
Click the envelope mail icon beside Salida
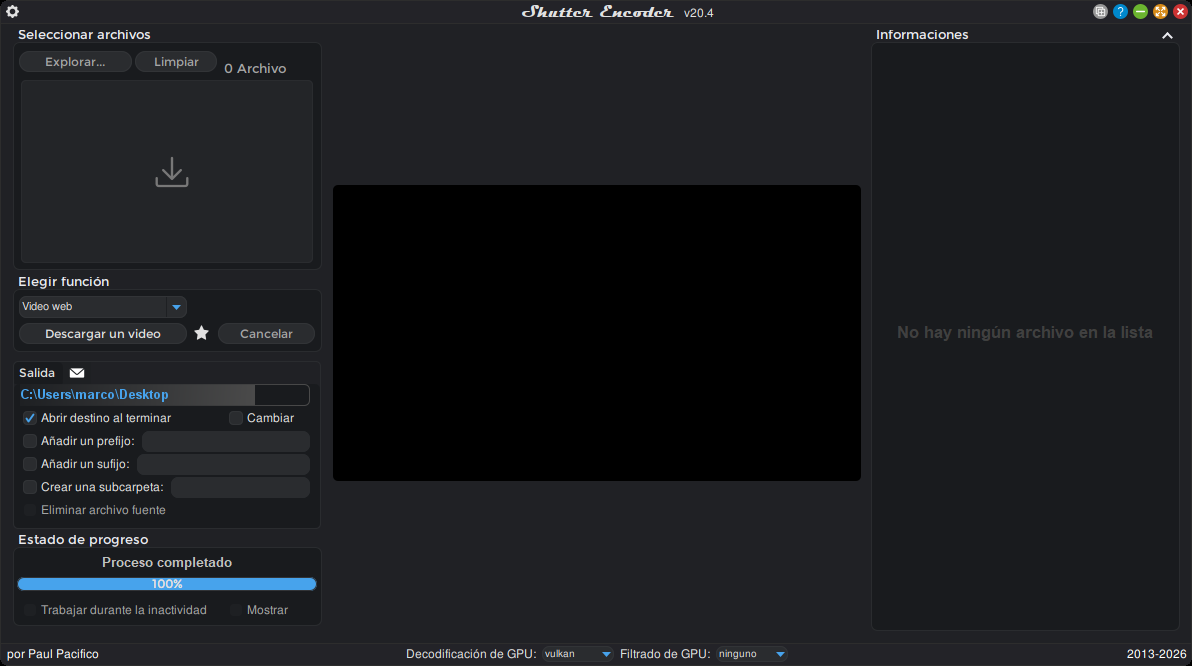(77, 373)
